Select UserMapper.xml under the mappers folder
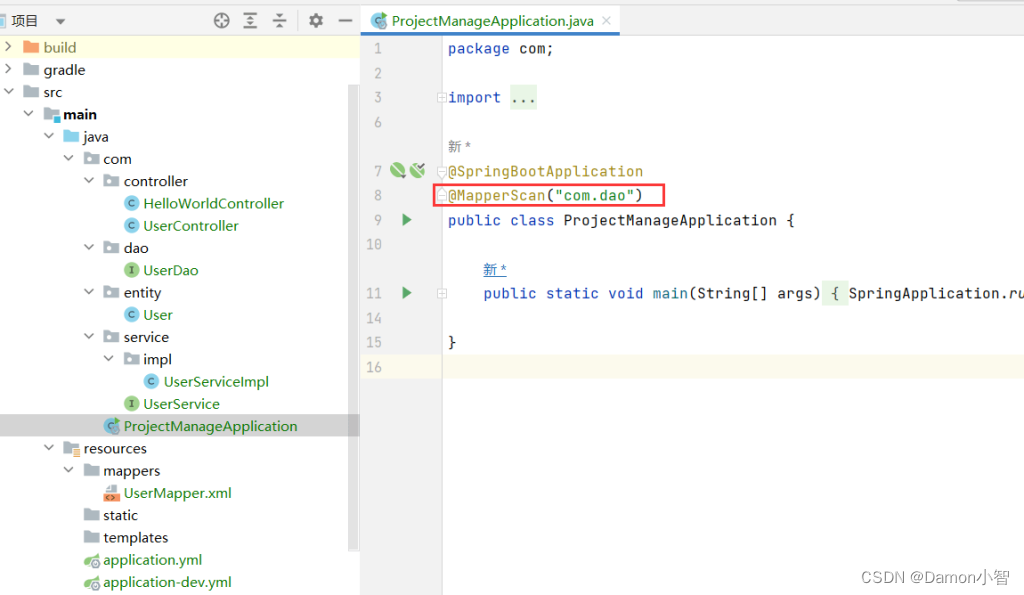Screen dimensions: 1024x595 click(176, 492)
